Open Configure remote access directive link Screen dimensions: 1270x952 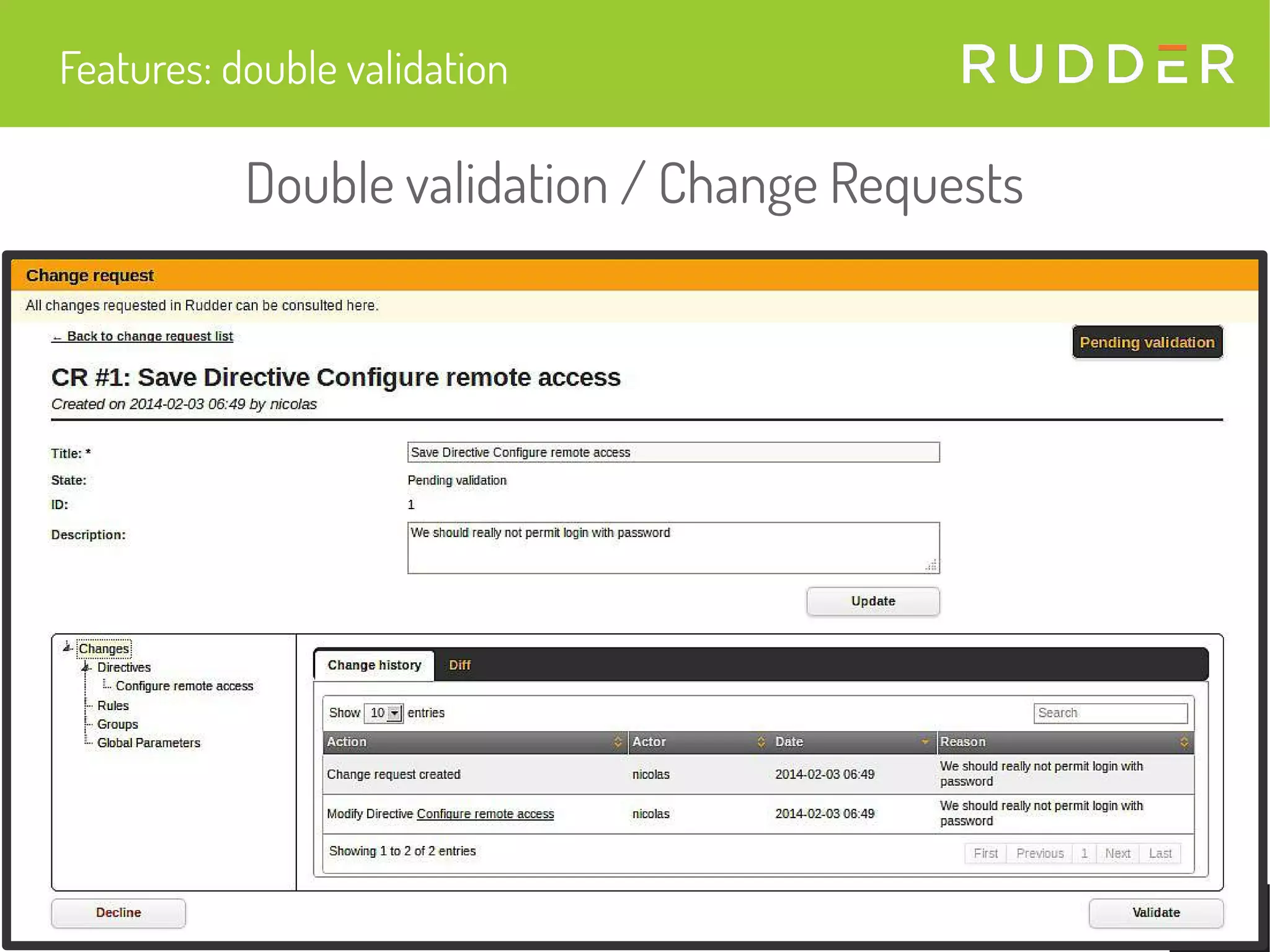(x=485, y=814)
